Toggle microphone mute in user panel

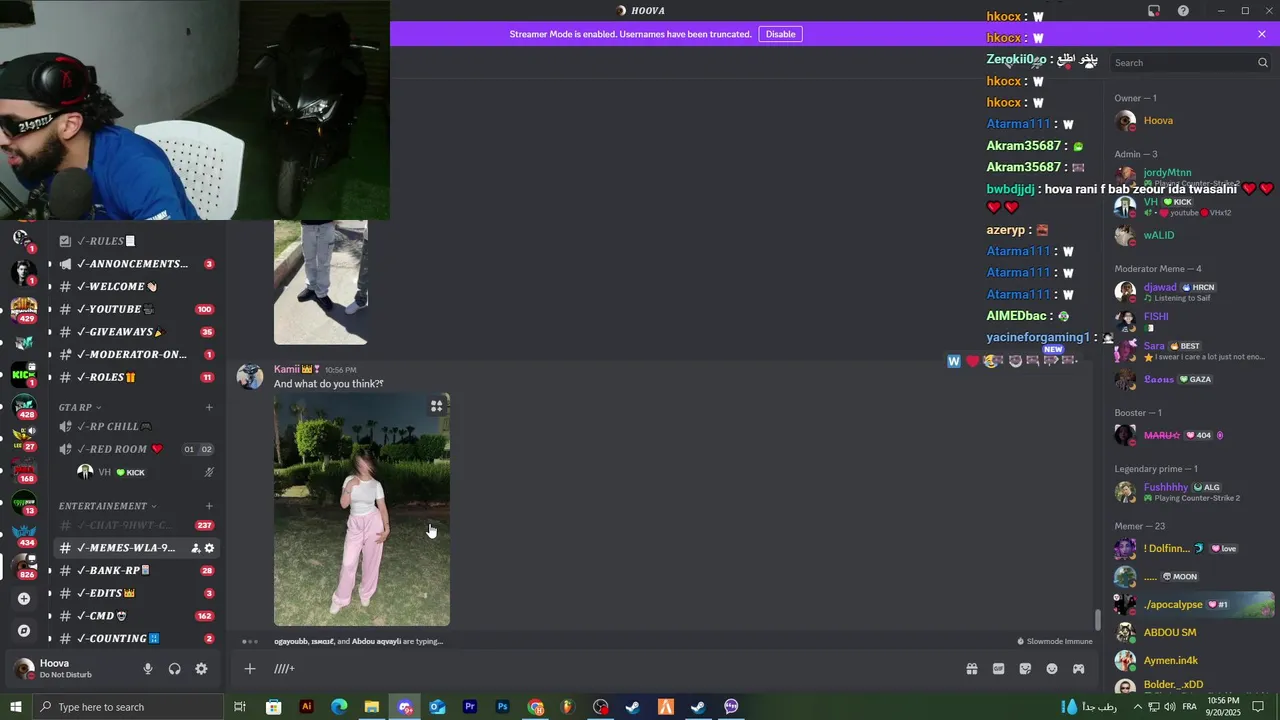pyautogui.click(x=148, y=669)
